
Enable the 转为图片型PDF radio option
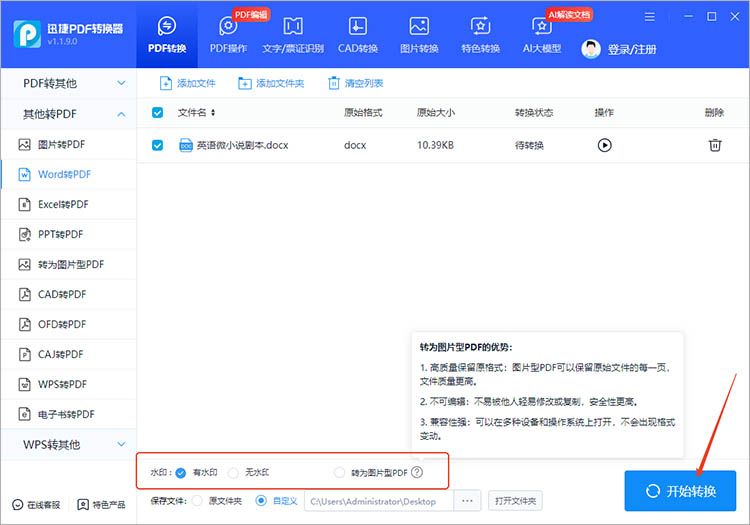[339, 472]
